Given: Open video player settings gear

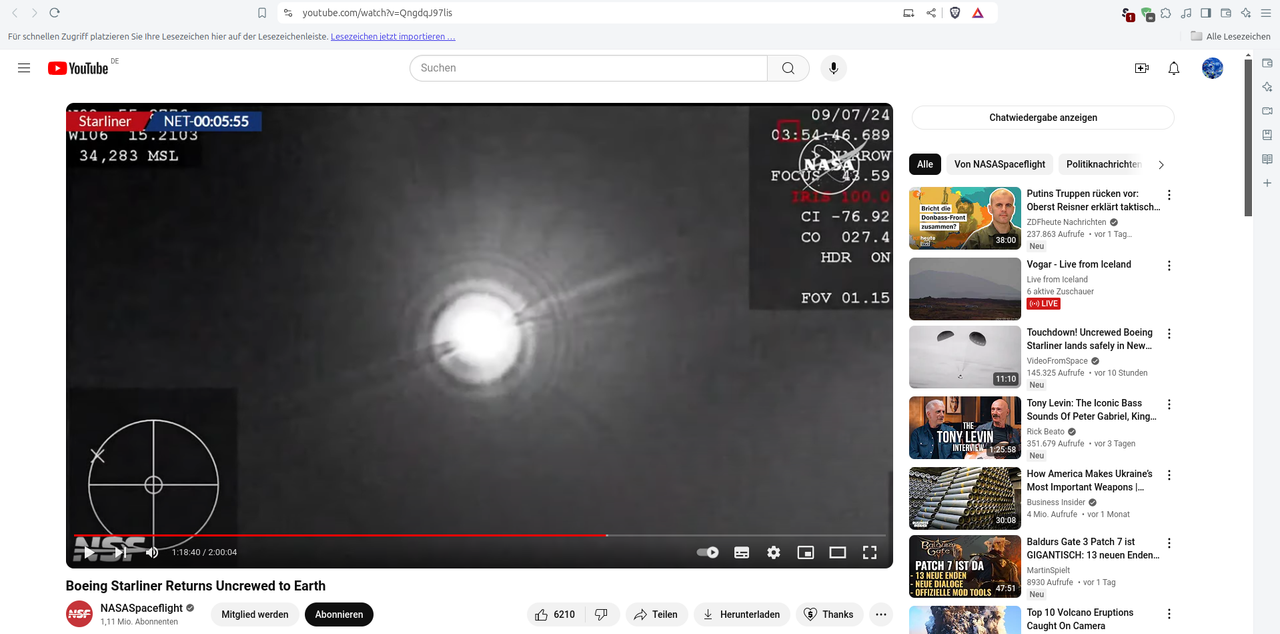Looking at the screenshot, I should pyautogui.click(x=773, y=552).
